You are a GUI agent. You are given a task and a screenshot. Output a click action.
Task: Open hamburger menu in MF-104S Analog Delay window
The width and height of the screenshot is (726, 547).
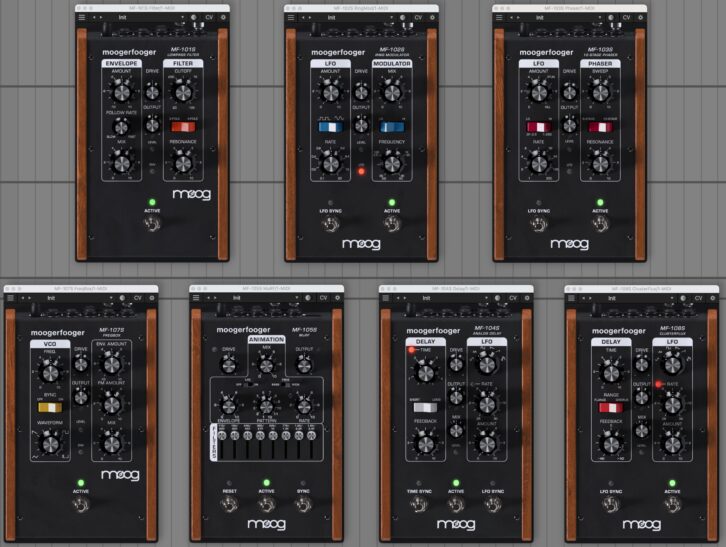pos(386,298)
